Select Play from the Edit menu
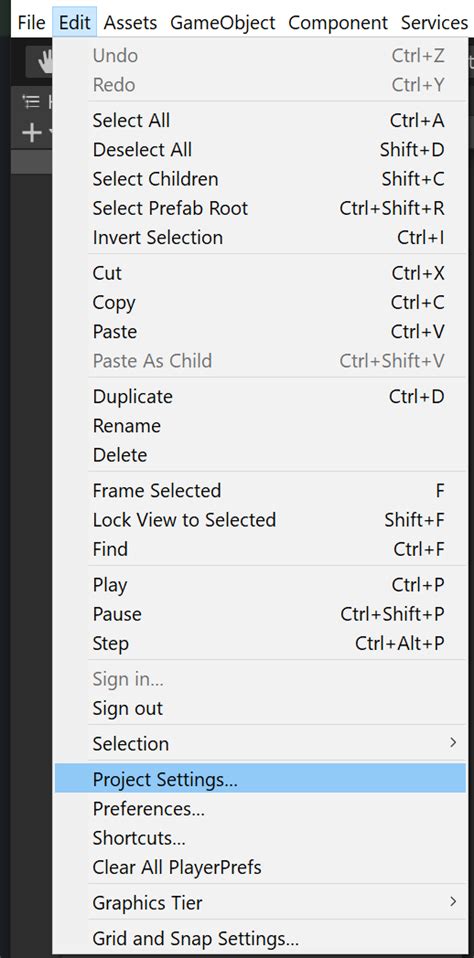The width and height of the screenshot is (474, 958). pos(260,585)
